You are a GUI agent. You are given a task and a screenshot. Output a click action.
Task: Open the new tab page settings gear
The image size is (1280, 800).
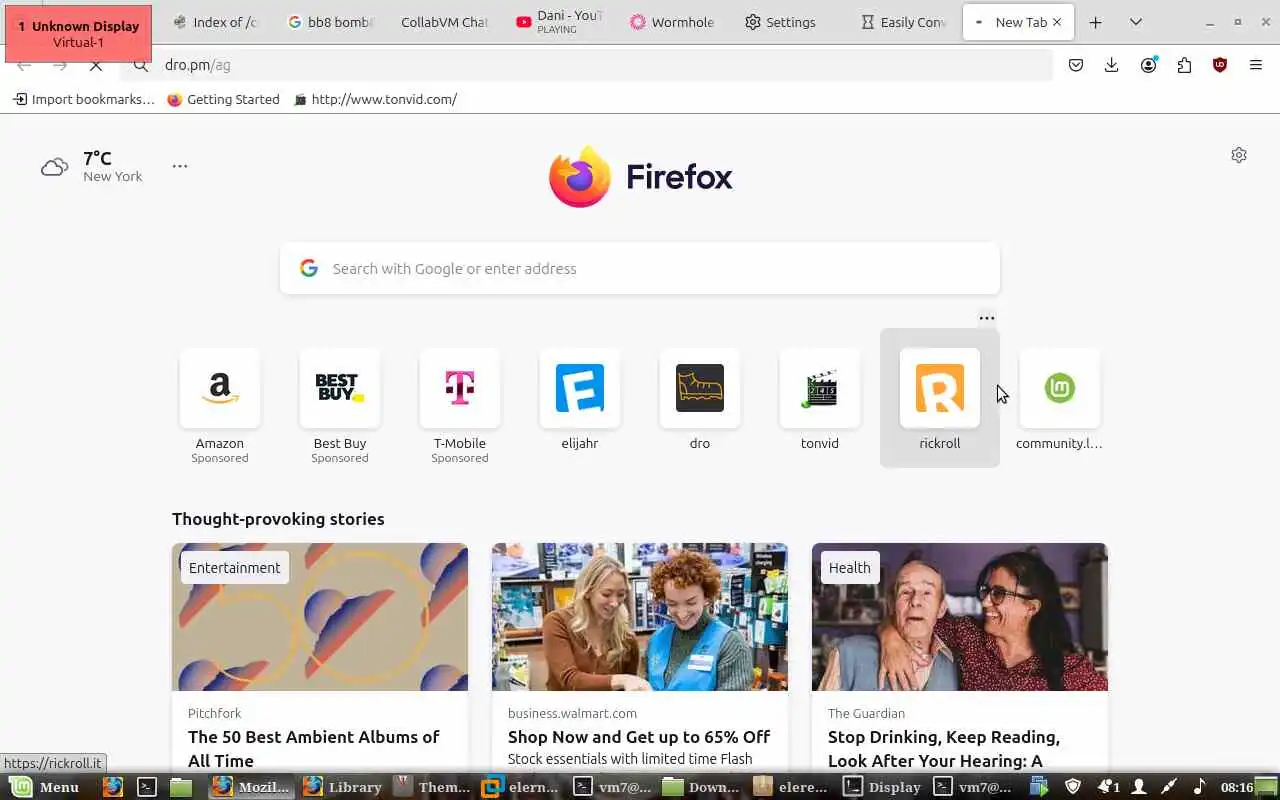pyautogui.click(x=1239, y=155)
